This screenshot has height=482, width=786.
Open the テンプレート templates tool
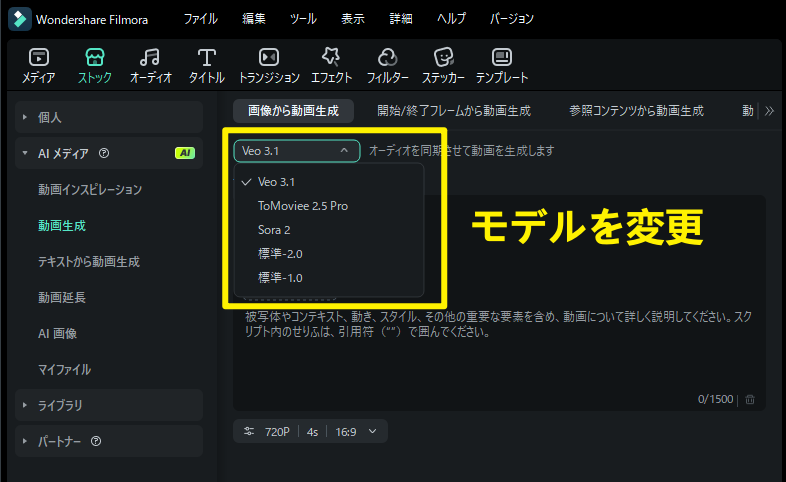tap(502, 66)
